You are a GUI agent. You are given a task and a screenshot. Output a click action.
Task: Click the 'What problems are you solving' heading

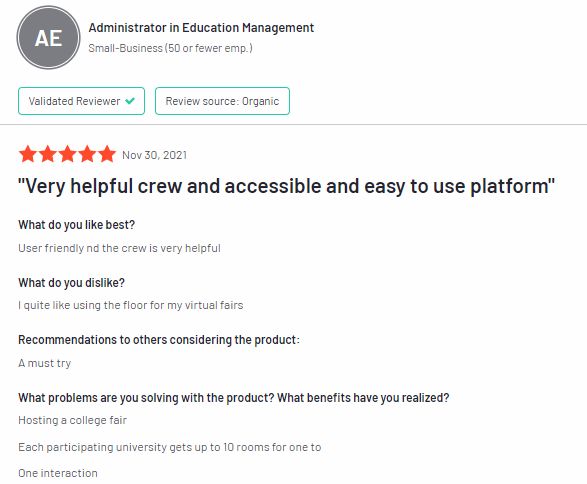click(x=234, y=398)
